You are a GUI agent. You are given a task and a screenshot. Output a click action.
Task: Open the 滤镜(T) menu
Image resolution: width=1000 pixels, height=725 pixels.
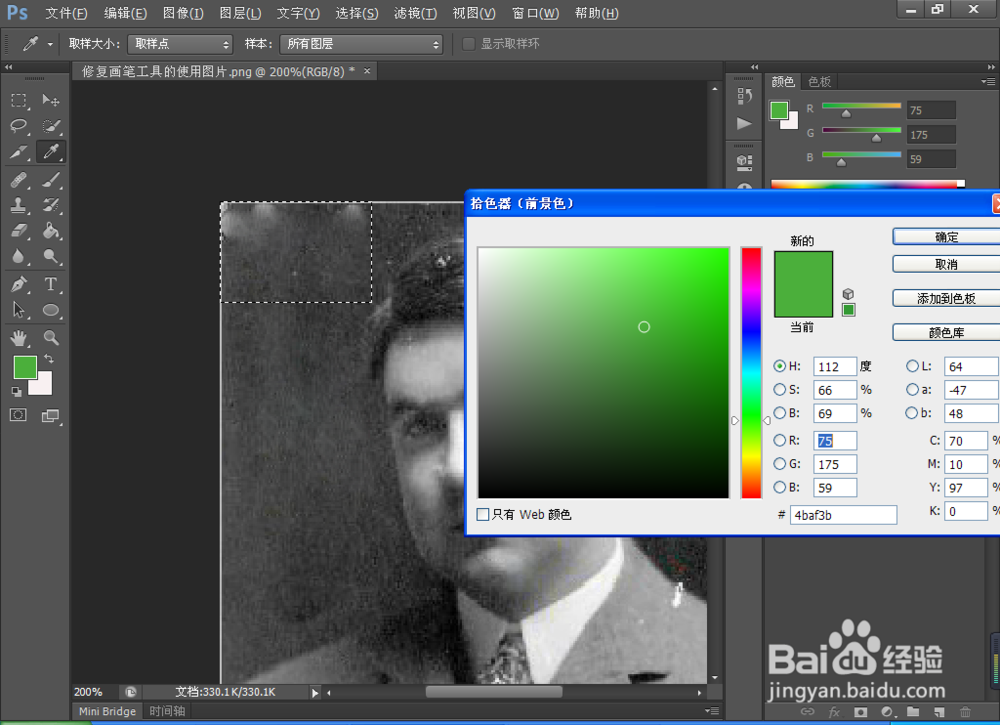coord(415,13)
